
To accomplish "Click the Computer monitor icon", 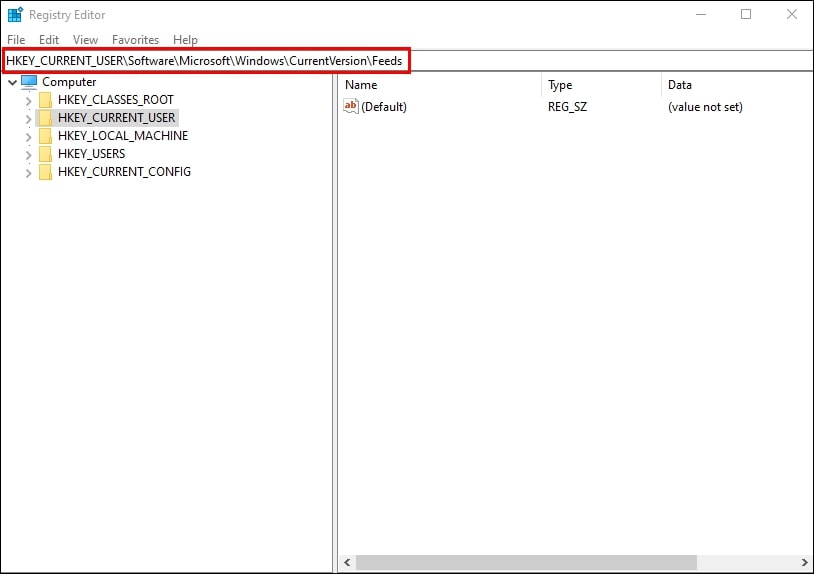I will pyautogui.click(x=29, y=82).
